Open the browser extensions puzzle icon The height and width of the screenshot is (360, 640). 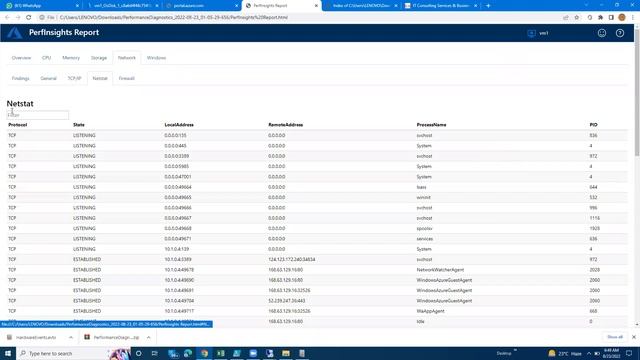(600, 18)
